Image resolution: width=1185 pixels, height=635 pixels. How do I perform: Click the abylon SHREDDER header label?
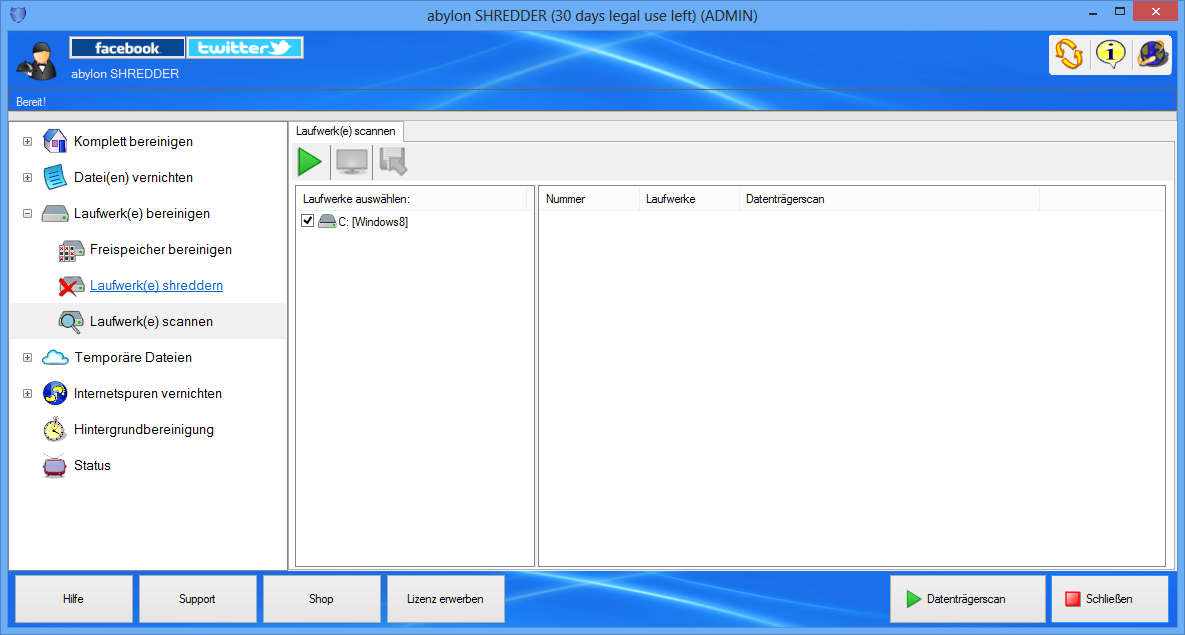pos(125,74)
